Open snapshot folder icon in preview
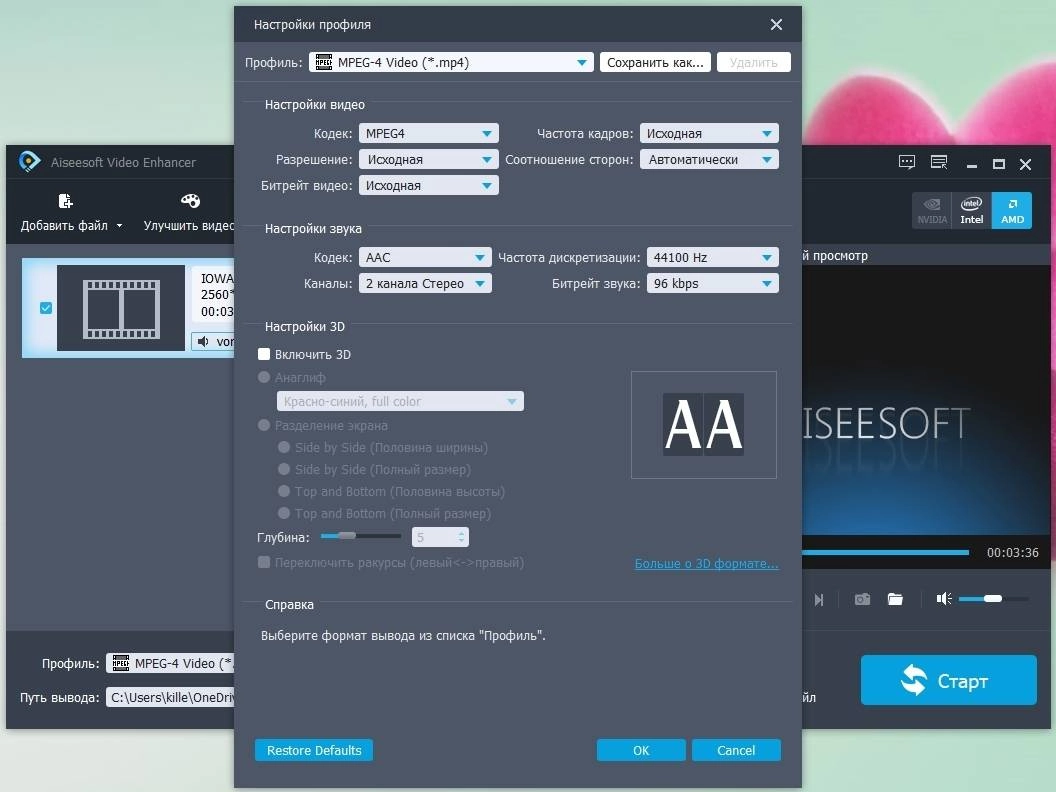 tap(895, 599)
